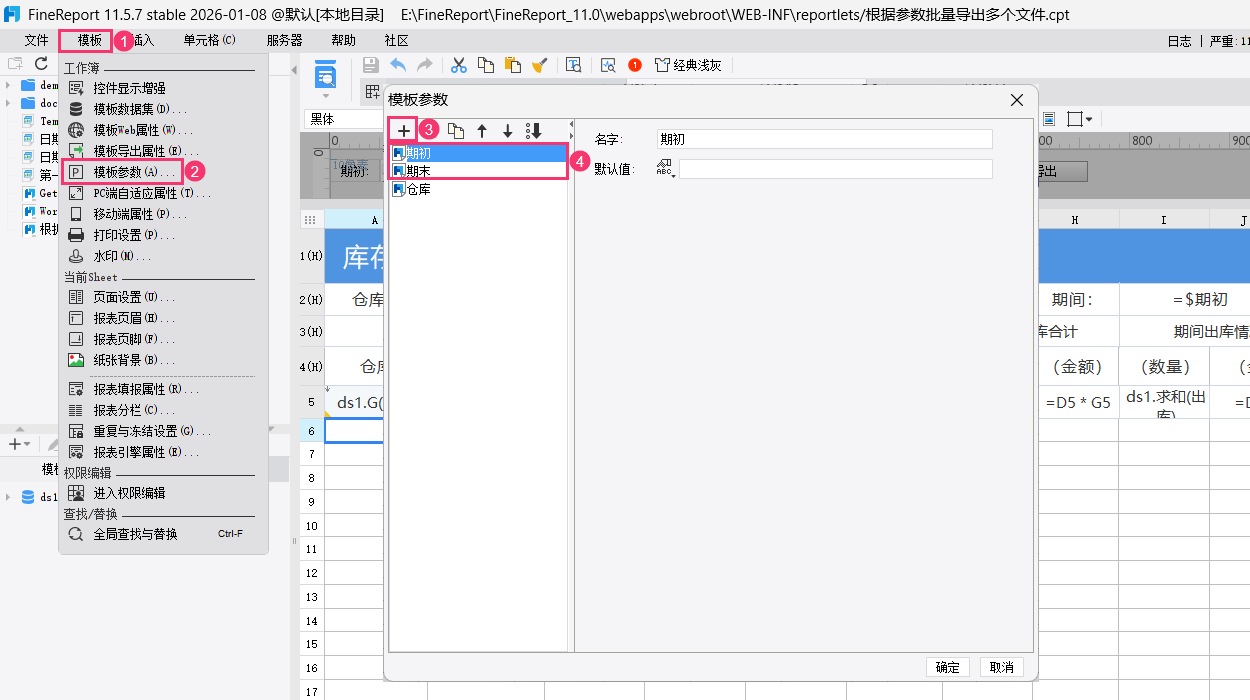Expand the first folder in file tree
The image size is (1250, 700).
coord(8,85)
